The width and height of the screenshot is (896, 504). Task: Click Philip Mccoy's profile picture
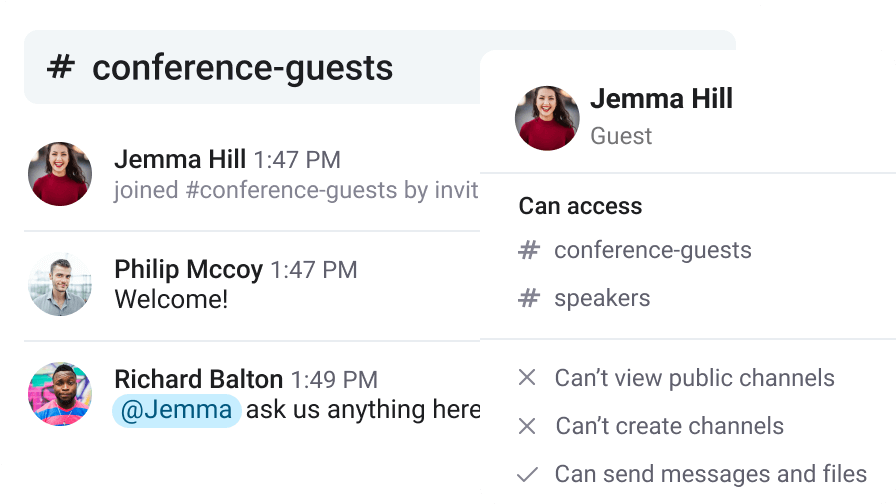[x=60, y=284]
